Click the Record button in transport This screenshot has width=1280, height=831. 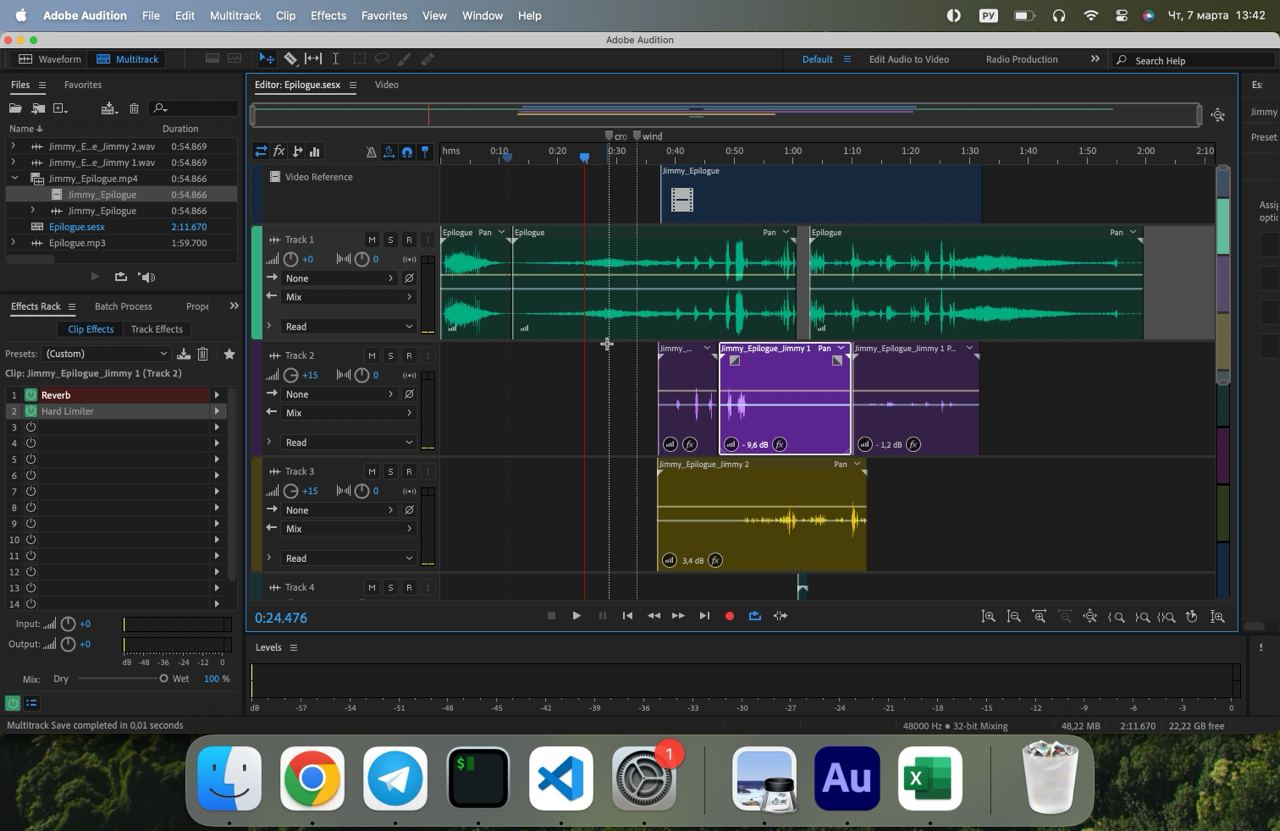pyautogui.click(x=729, y=616)
